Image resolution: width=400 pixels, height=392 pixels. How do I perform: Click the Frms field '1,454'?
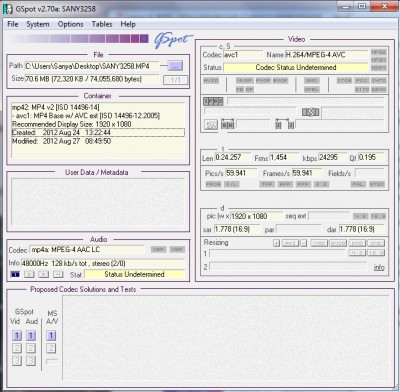click(x=284, y=157)
